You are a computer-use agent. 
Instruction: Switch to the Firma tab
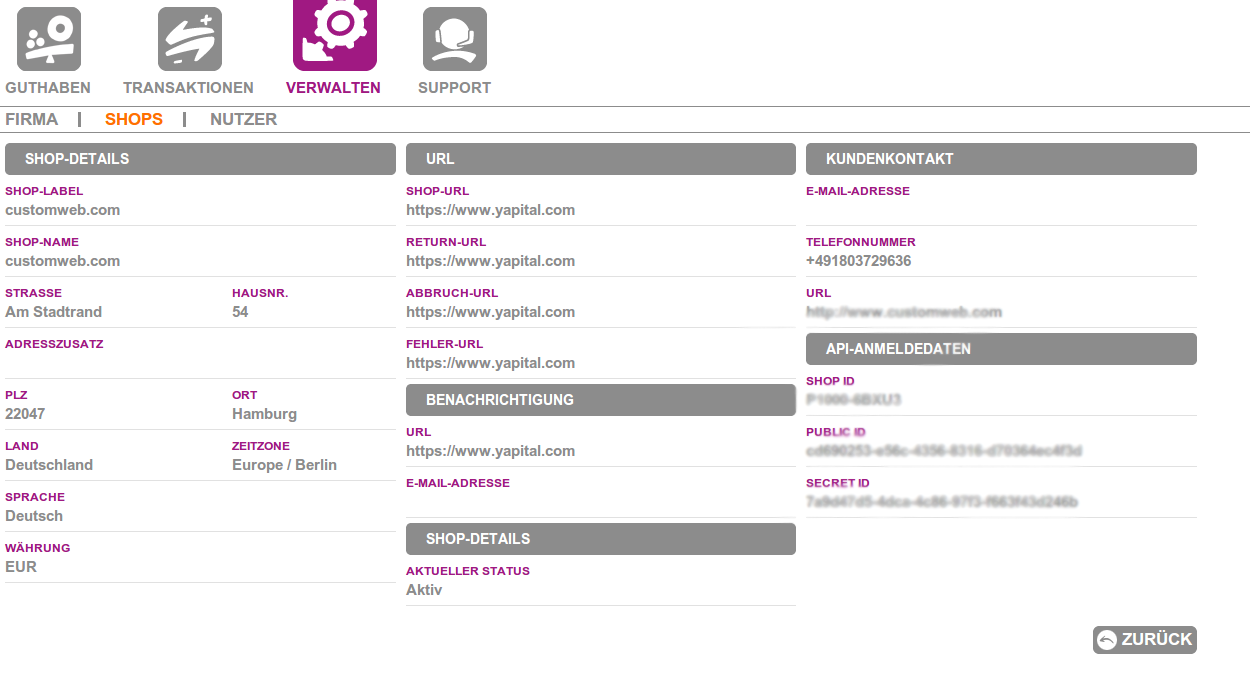(32, 120)
